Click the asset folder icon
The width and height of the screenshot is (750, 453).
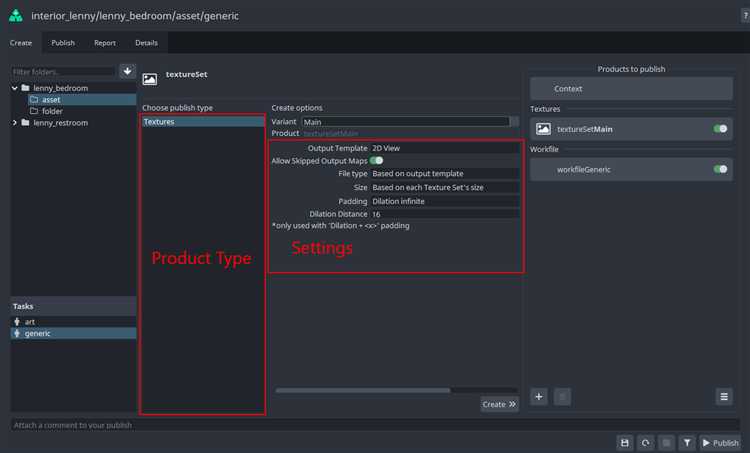tap(34, 99)
